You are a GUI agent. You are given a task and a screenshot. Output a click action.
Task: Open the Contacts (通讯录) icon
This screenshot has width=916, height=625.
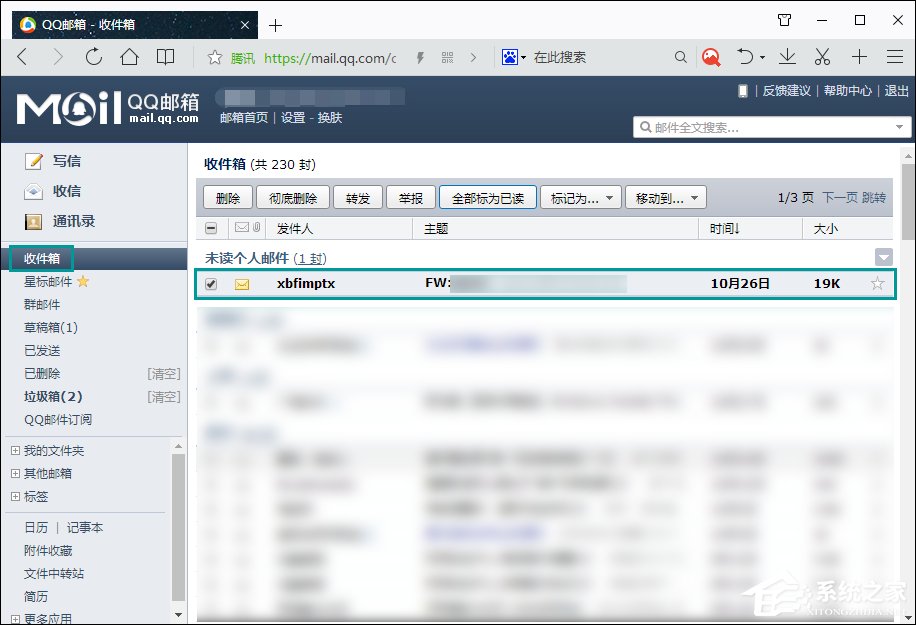(x=35, y=221)
